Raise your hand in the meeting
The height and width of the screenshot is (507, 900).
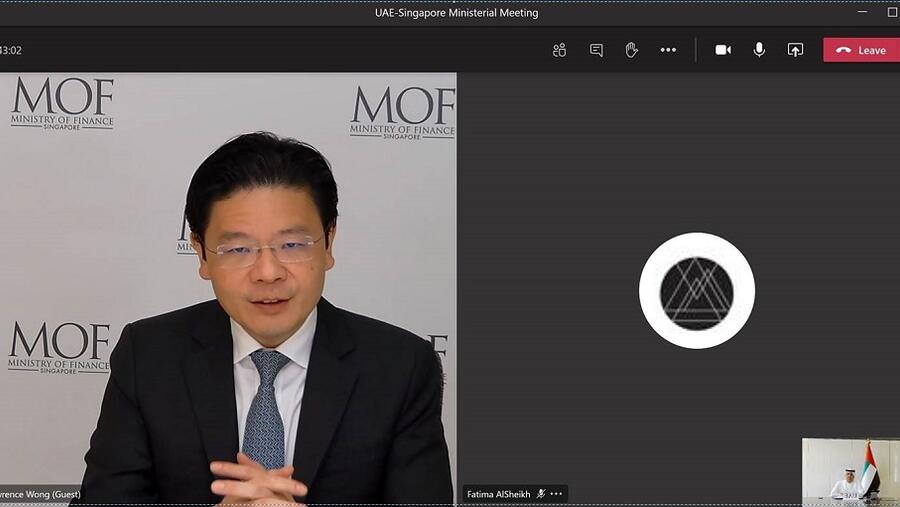tap(631, 50)
